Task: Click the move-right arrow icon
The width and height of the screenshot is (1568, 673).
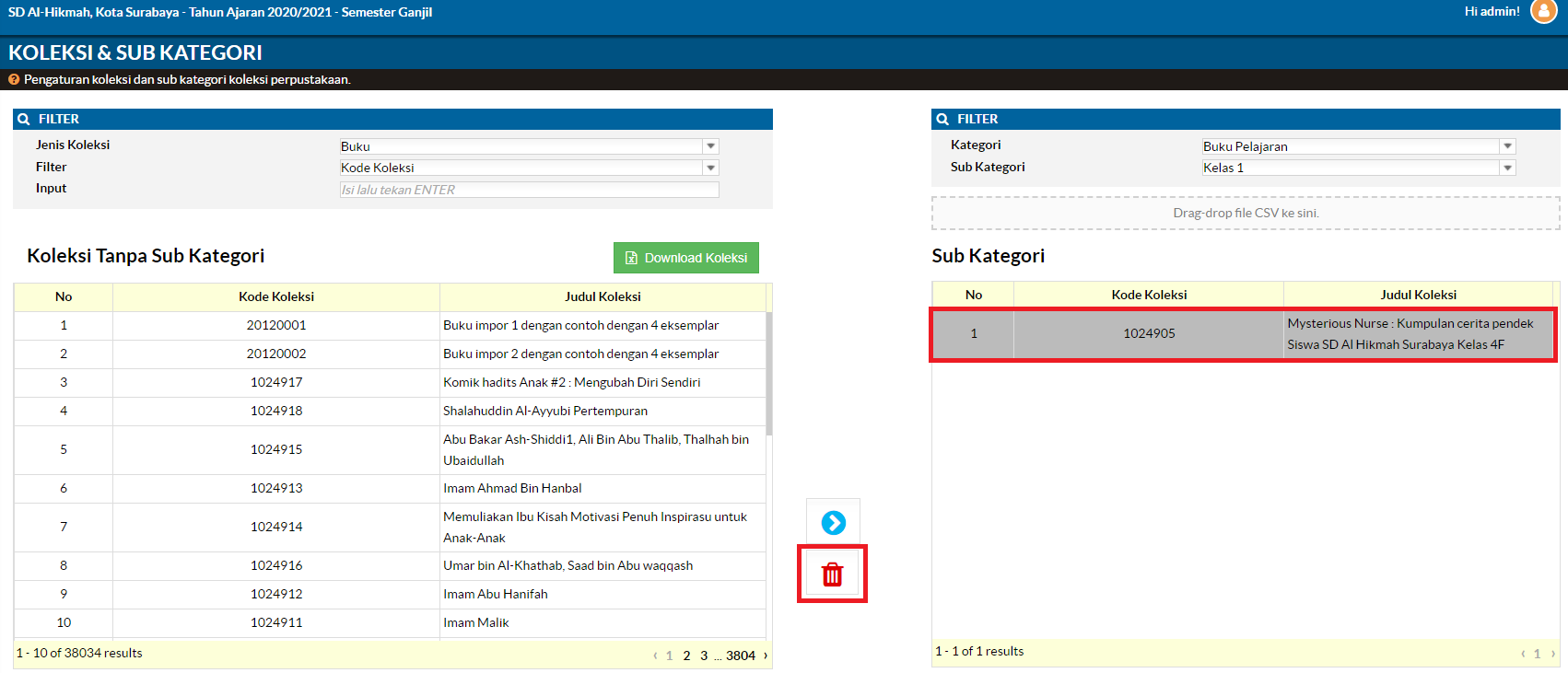Action: [x=833, y=523]
